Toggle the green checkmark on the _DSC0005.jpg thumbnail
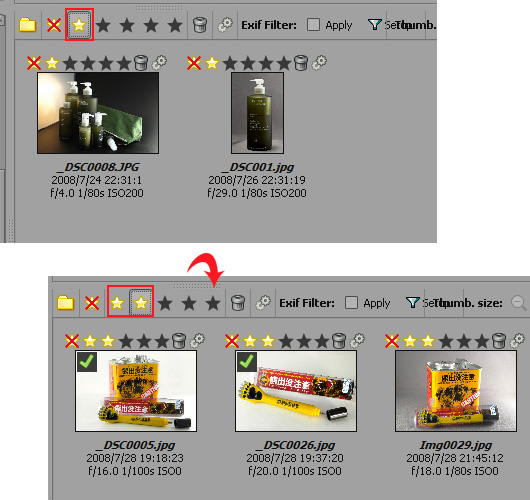Viewport: 530px width, 500px height. tap(87, 362)
